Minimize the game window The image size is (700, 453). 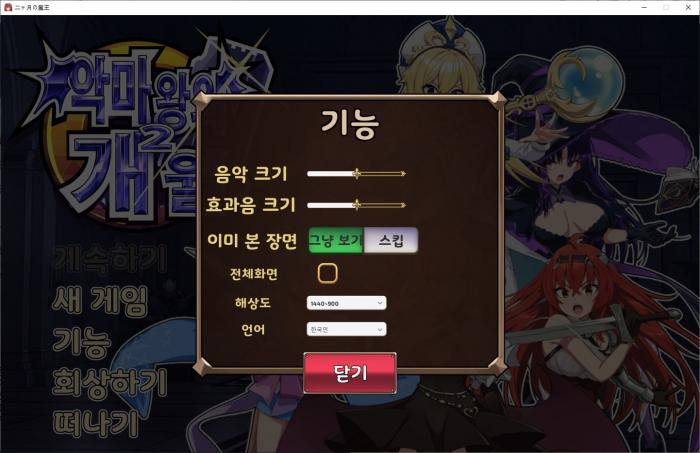644,7
